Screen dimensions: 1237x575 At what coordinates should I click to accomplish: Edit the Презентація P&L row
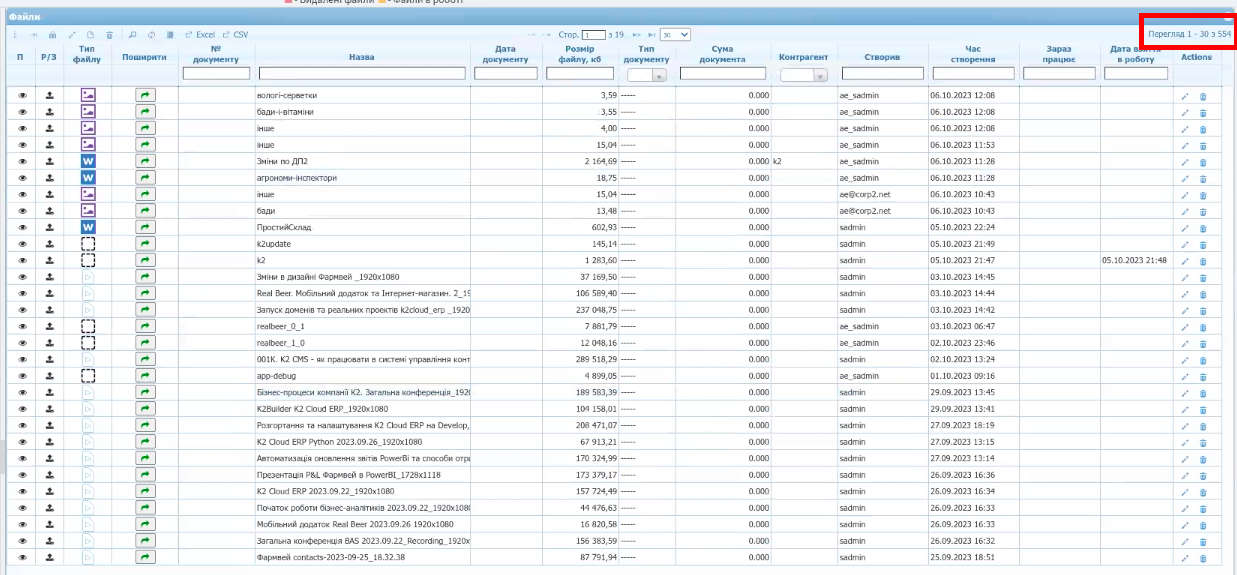[1185, 475]
